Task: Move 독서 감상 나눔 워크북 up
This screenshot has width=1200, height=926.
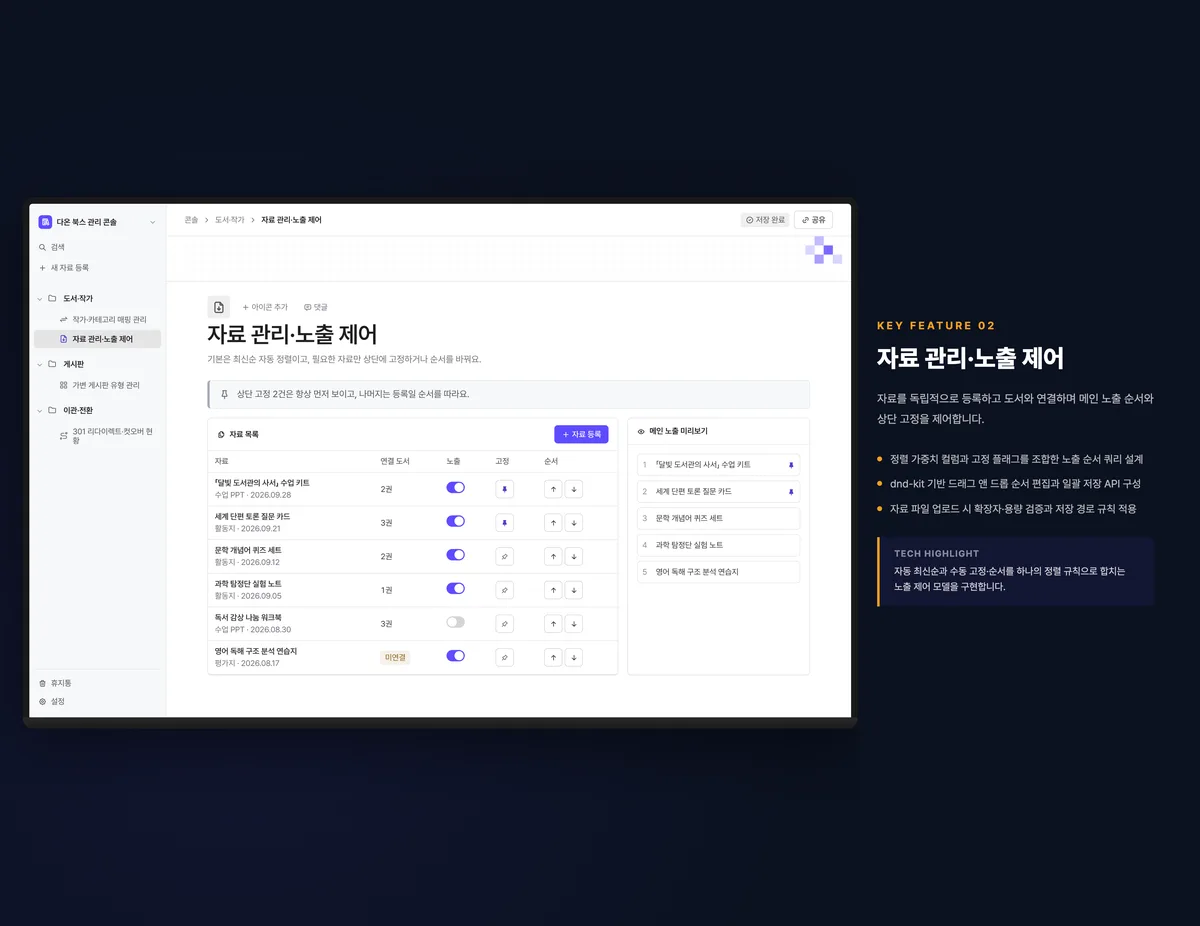Action: (553, 624)
